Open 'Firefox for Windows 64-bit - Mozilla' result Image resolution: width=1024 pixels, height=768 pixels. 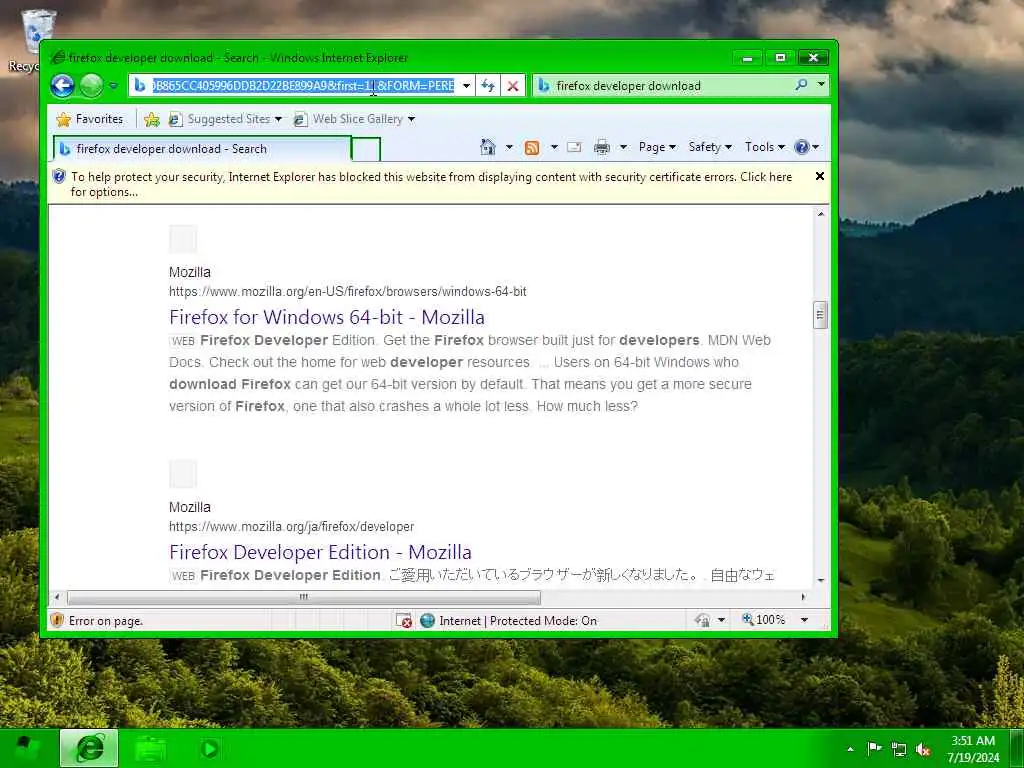click(327, 317)
